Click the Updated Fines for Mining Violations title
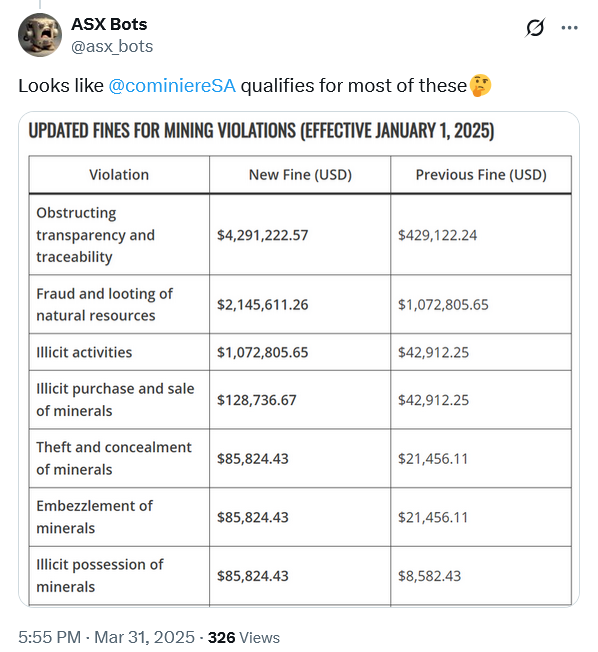This screenshot has height=652, width=598. click(x=261, y=131)
